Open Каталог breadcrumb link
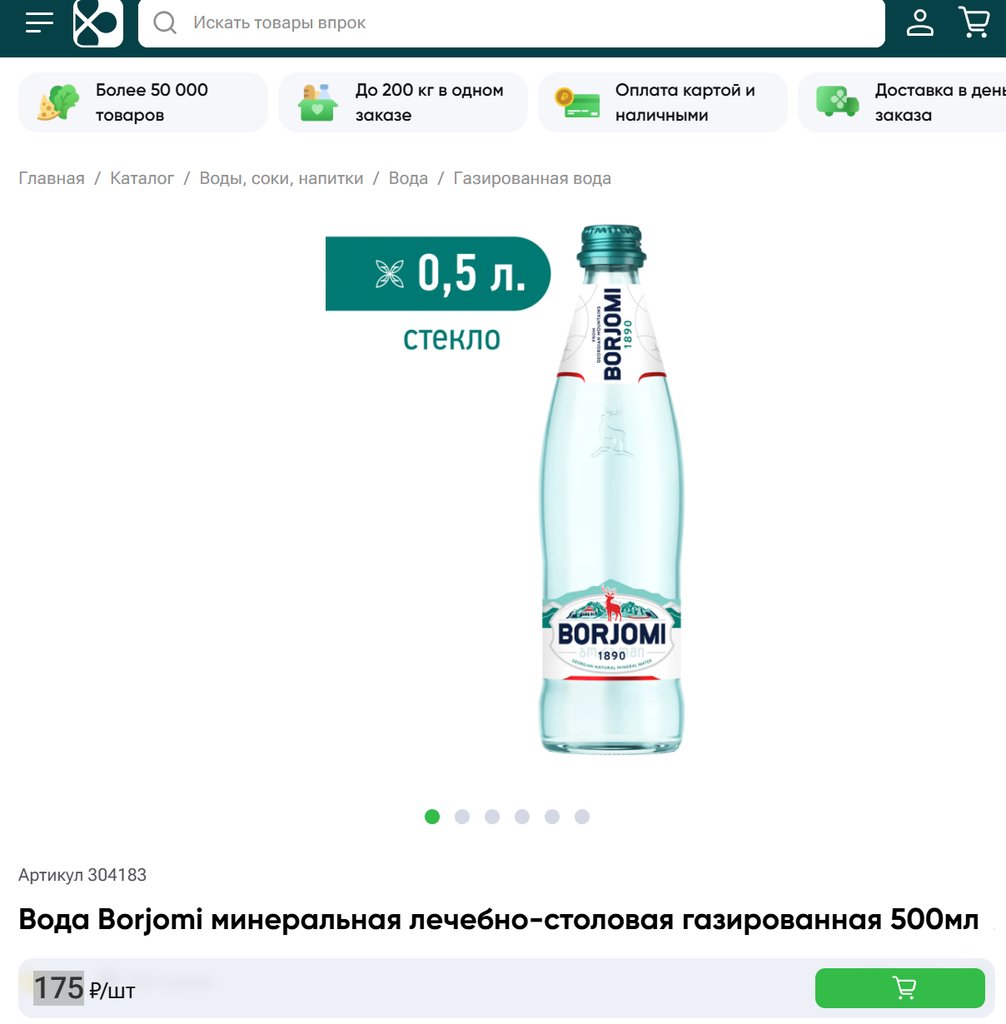This screenshot has height=1024, width=1006. point(142,178)
